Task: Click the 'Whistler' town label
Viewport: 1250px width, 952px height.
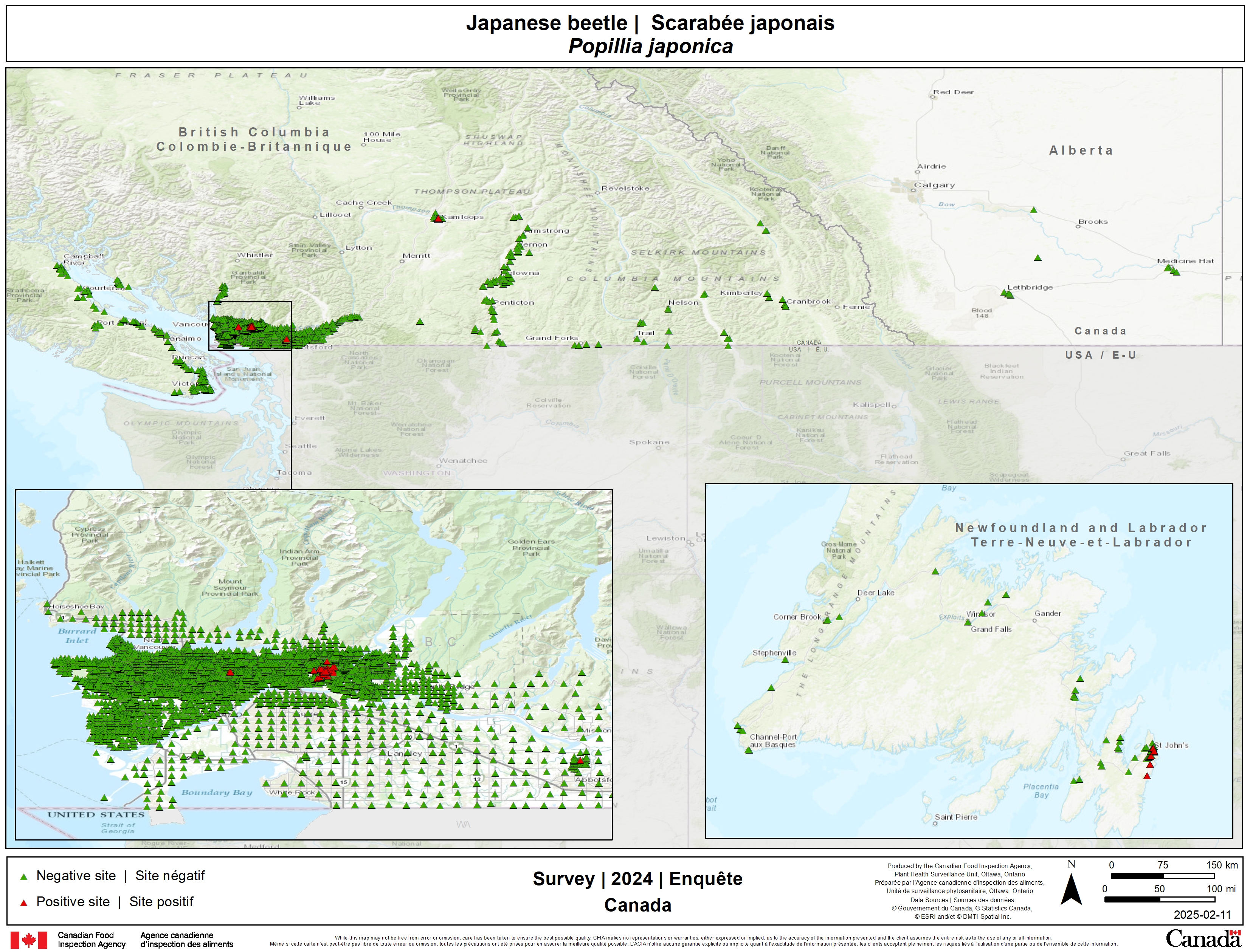Action: (x=255, y=255)
